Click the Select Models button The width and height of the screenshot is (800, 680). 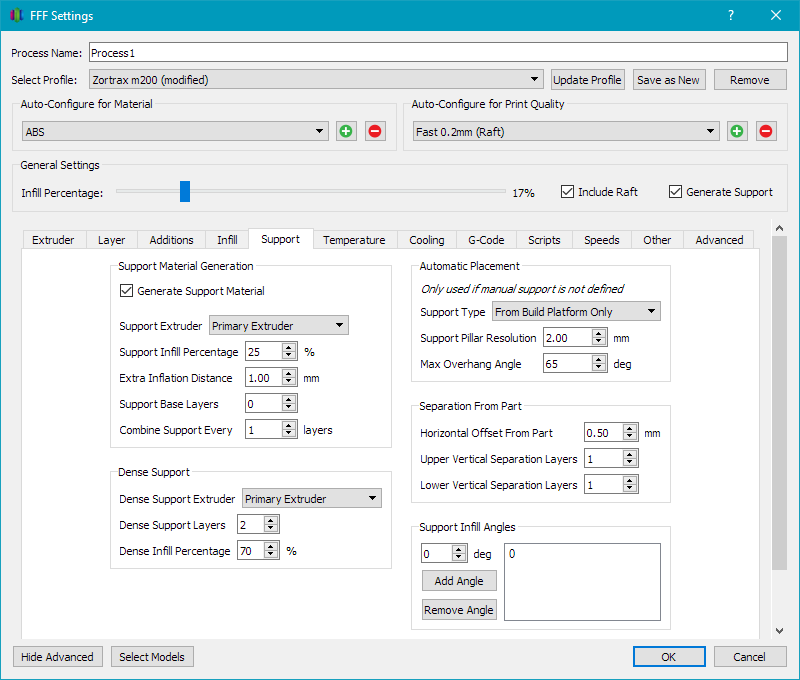click(x=152, y=657)
